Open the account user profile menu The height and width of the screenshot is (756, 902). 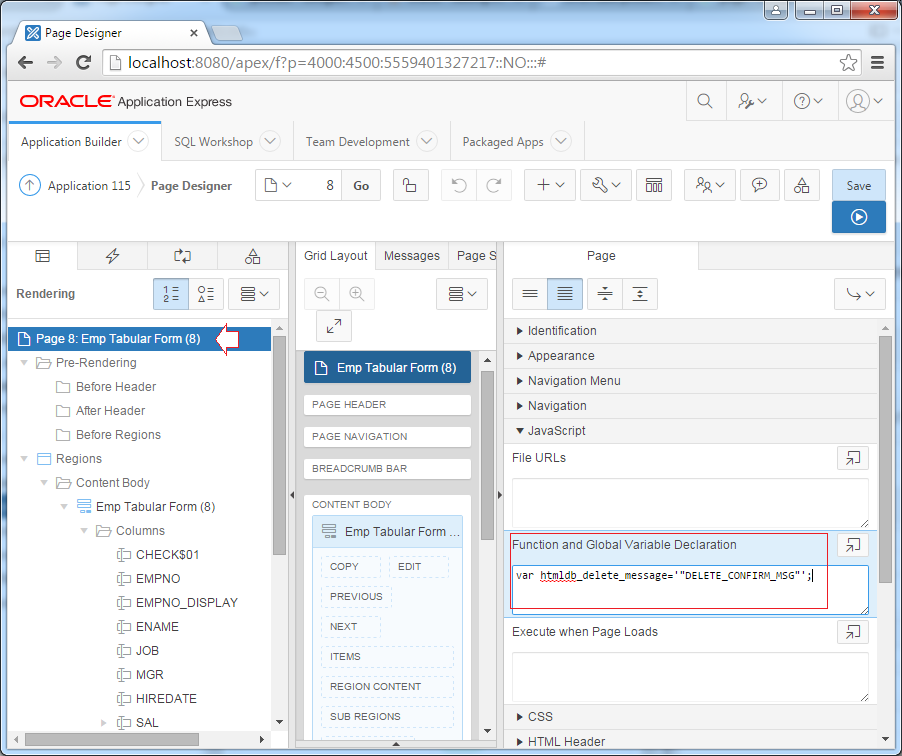click(864, 101)
